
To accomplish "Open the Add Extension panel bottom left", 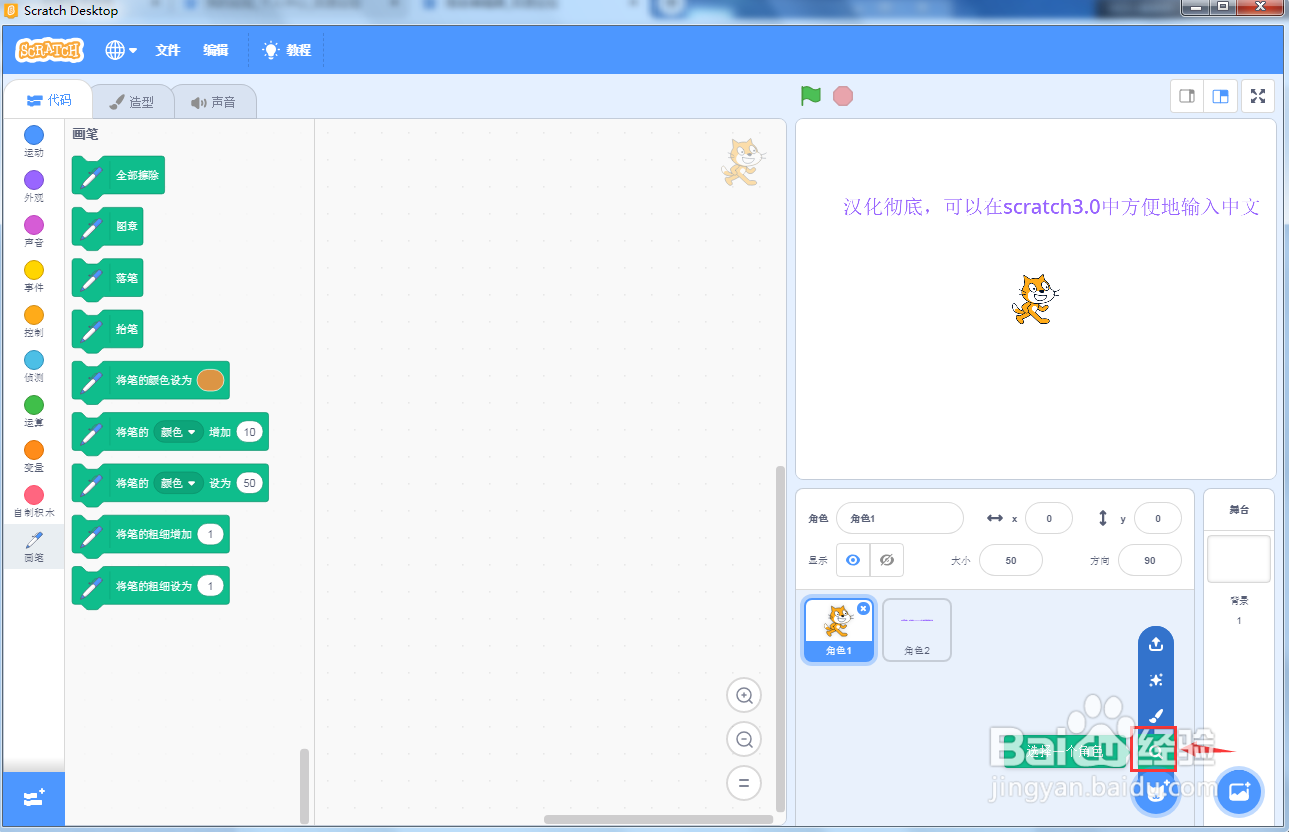I will 33,799.
